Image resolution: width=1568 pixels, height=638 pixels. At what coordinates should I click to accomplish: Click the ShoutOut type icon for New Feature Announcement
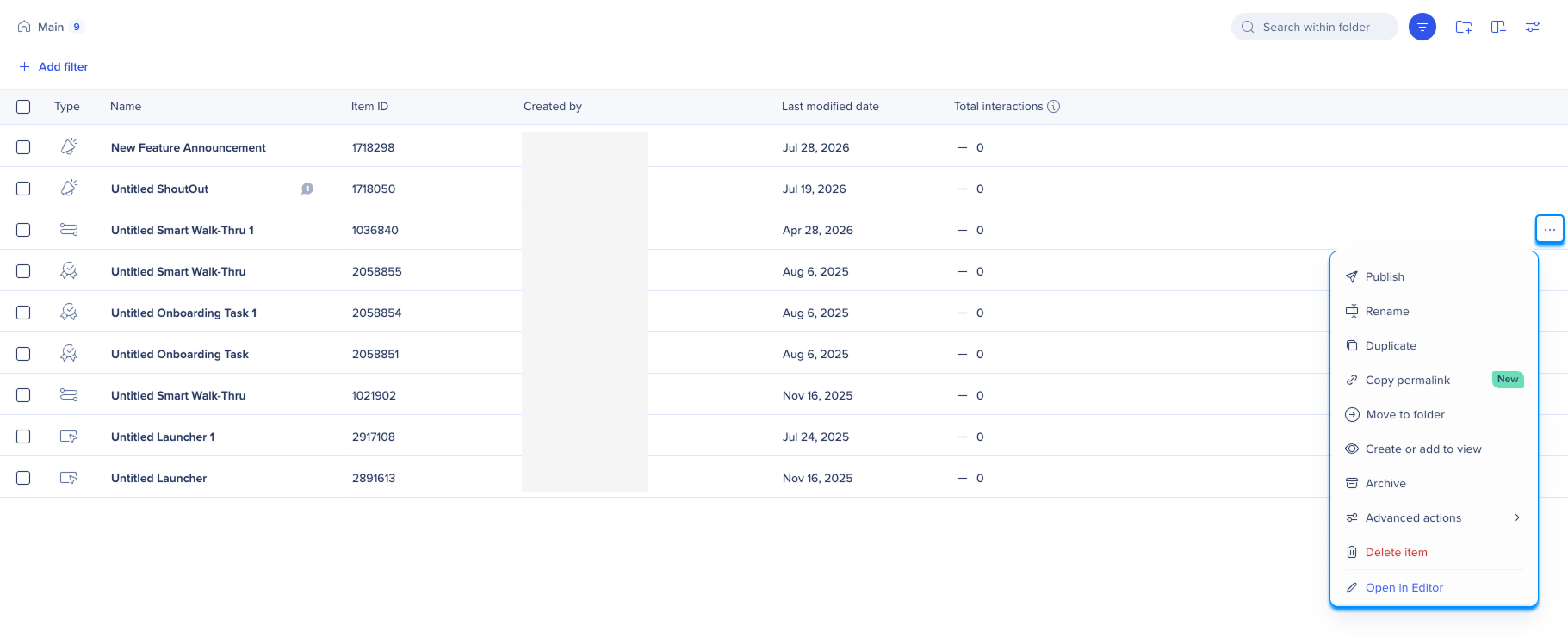69,147
